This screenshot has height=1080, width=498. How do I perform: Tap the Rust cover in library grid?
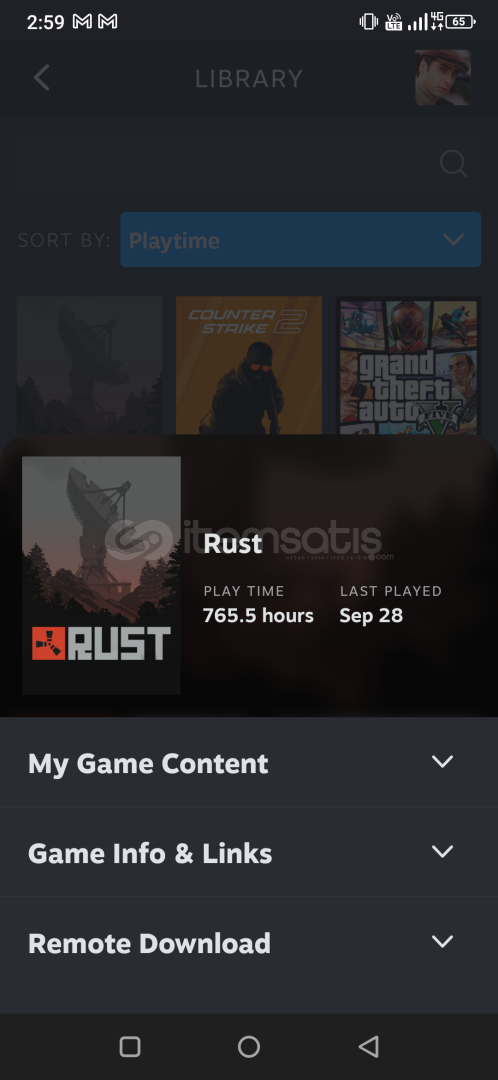[90, 366]
